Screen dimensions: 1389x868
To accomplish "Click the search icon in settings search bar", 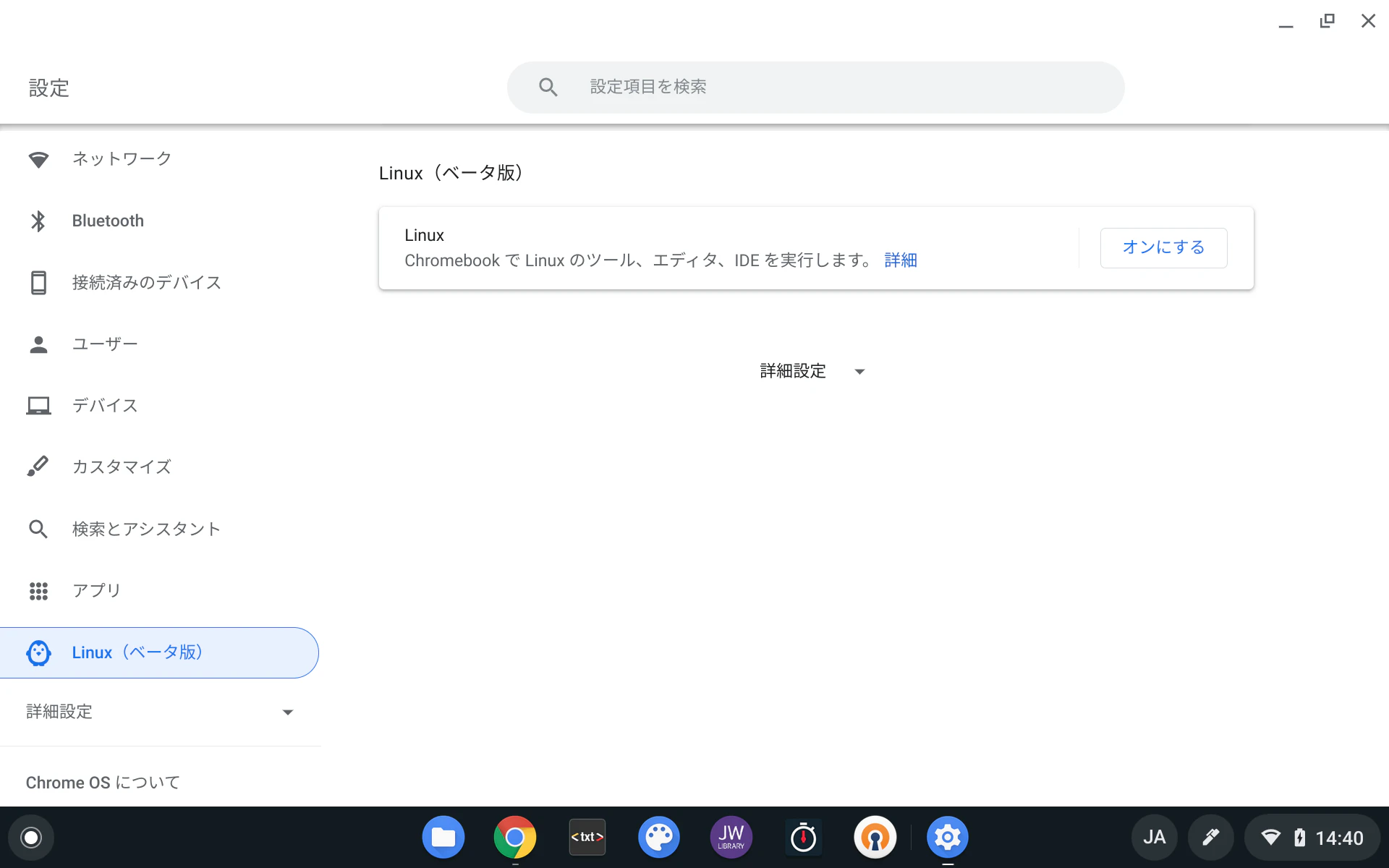I will 548,88.
